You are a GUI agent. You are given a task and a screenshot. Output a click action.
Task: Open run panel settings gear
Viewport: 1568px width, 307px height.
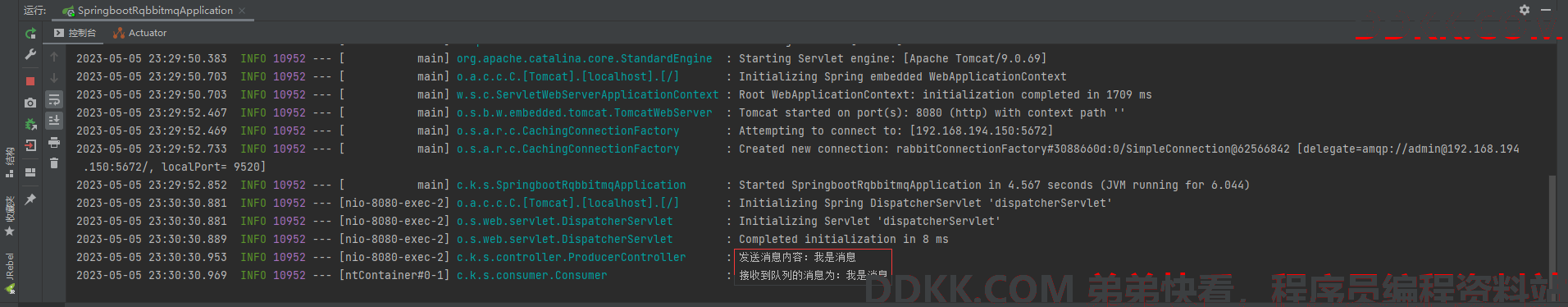point(1524,10)
